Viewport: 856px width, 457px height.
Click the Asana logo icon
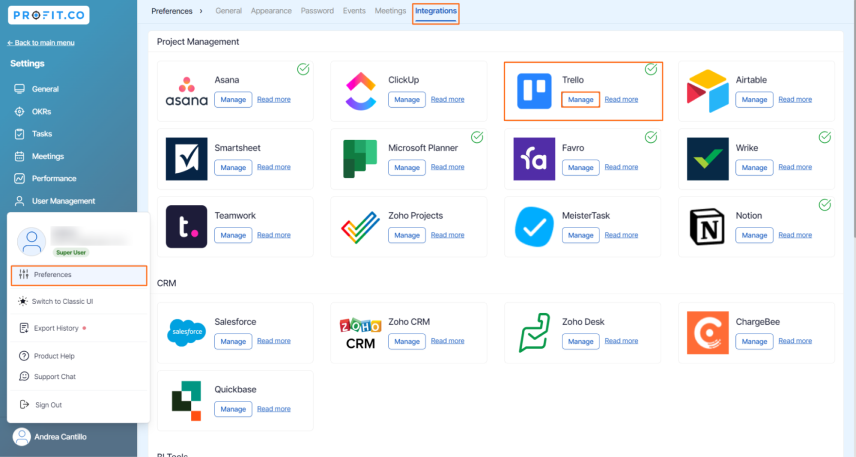[x=187, y=91]
